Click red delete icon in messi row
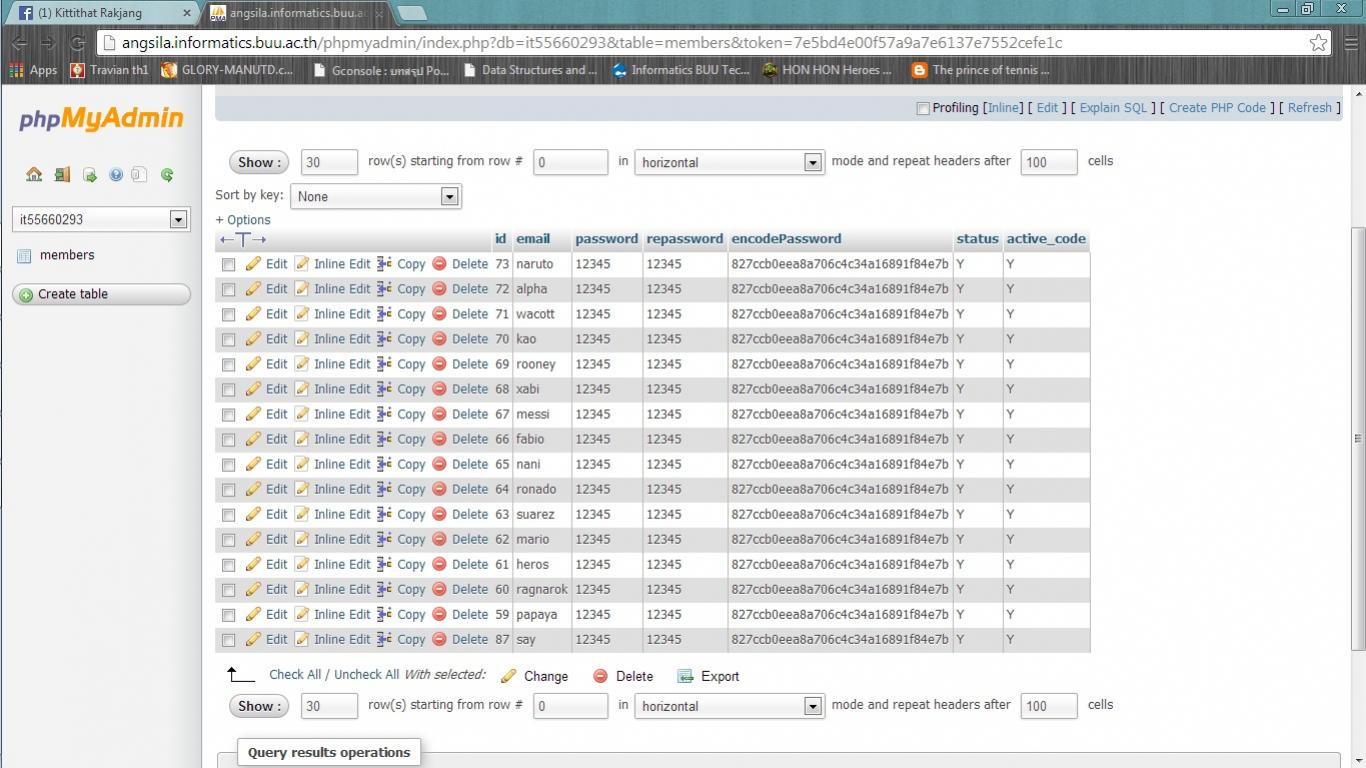1366x768 pixels. [x=439, y=414]
